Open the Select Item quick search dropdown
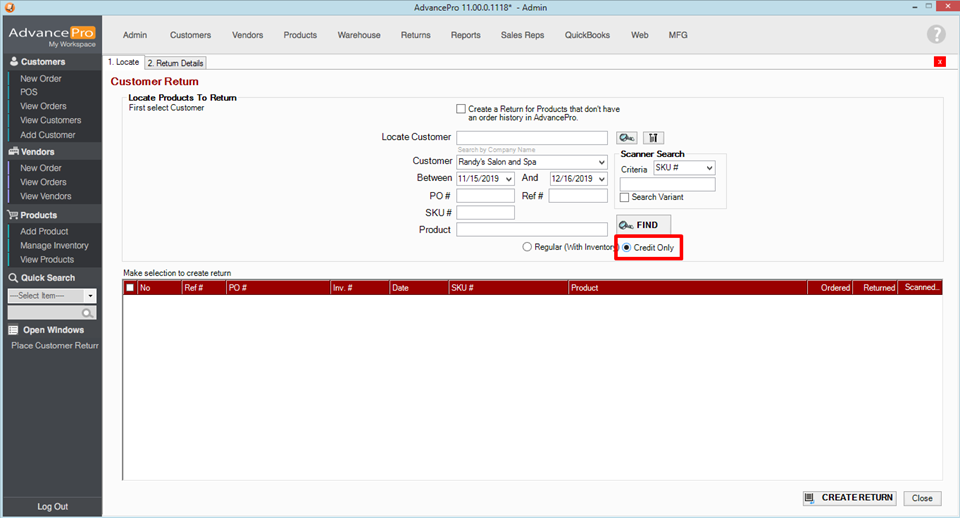 (90, 296)
